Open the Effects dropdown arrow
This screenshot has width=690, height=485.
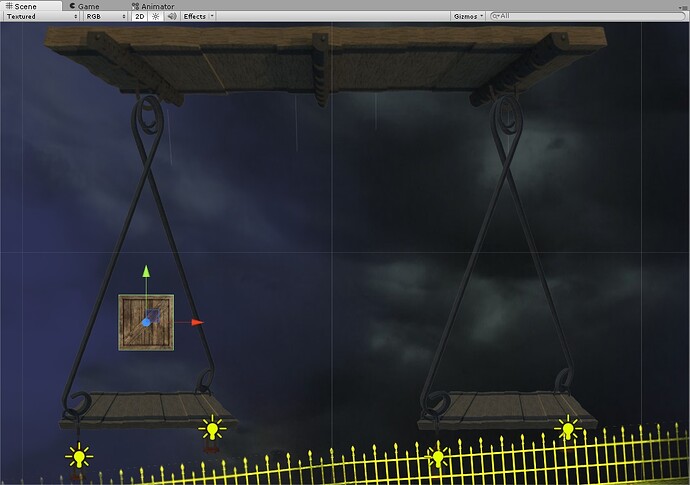coord(212,16)
